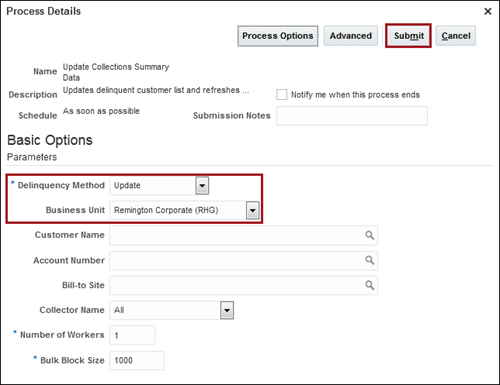Close the Process Details dialog with X

click(488, 11)
